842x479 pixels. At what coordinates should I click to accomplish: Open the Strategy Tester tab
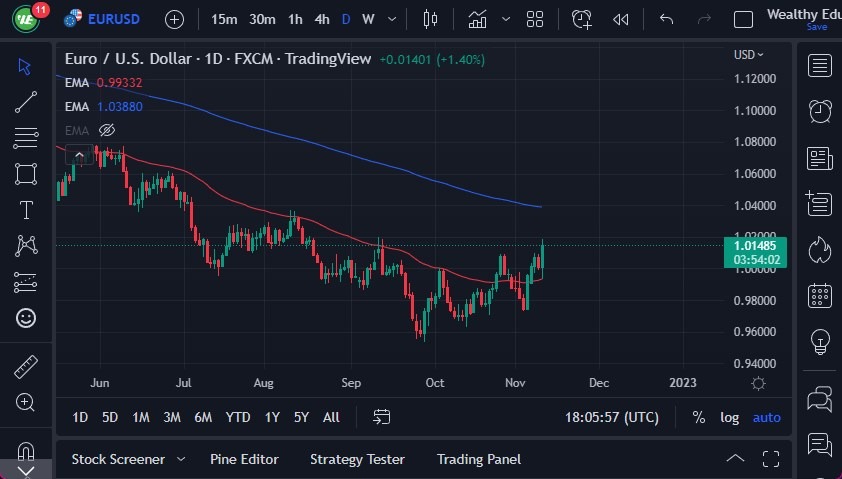coord(357,459)
